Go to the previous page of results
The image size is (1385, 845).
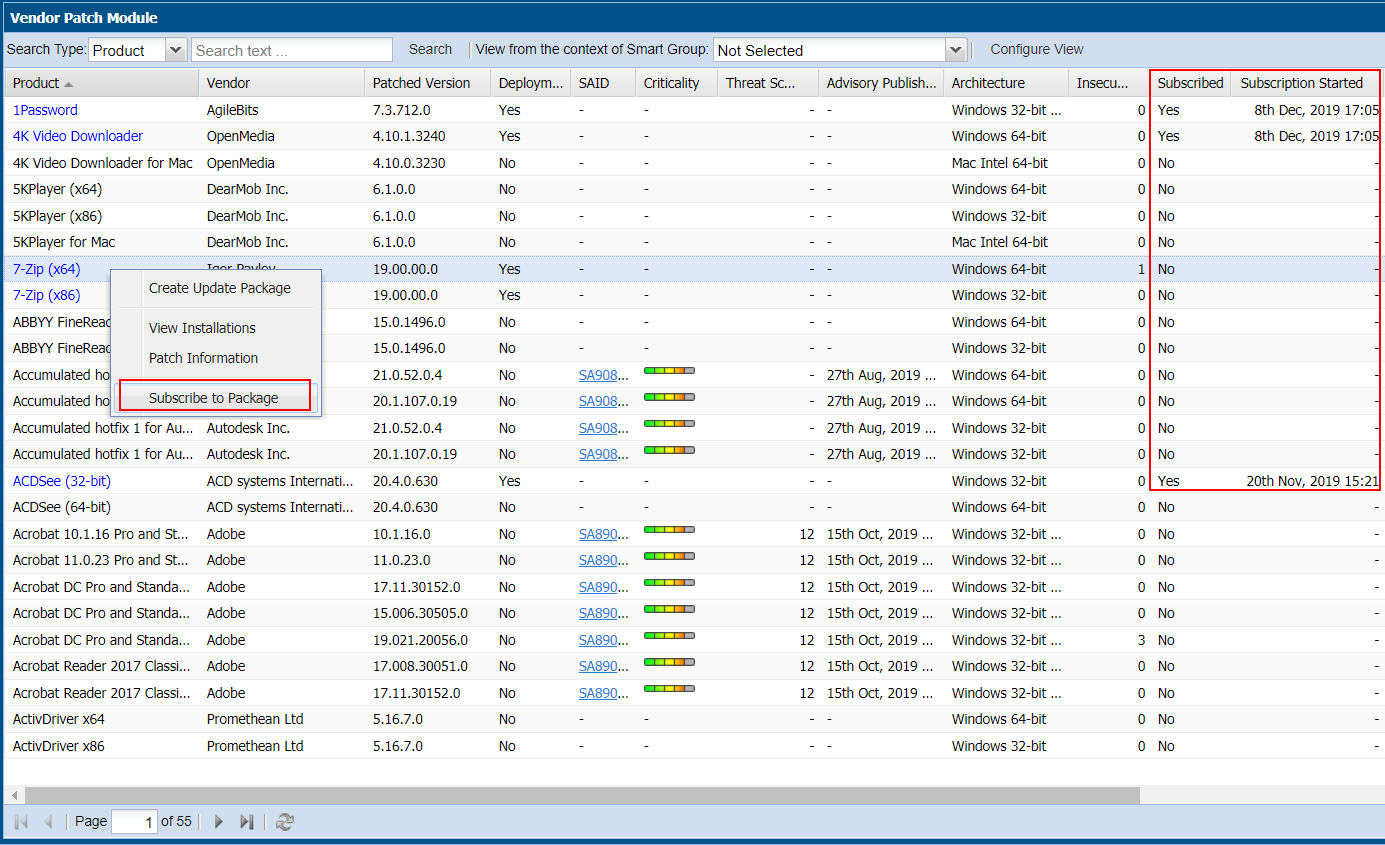[x=47, y=822]
